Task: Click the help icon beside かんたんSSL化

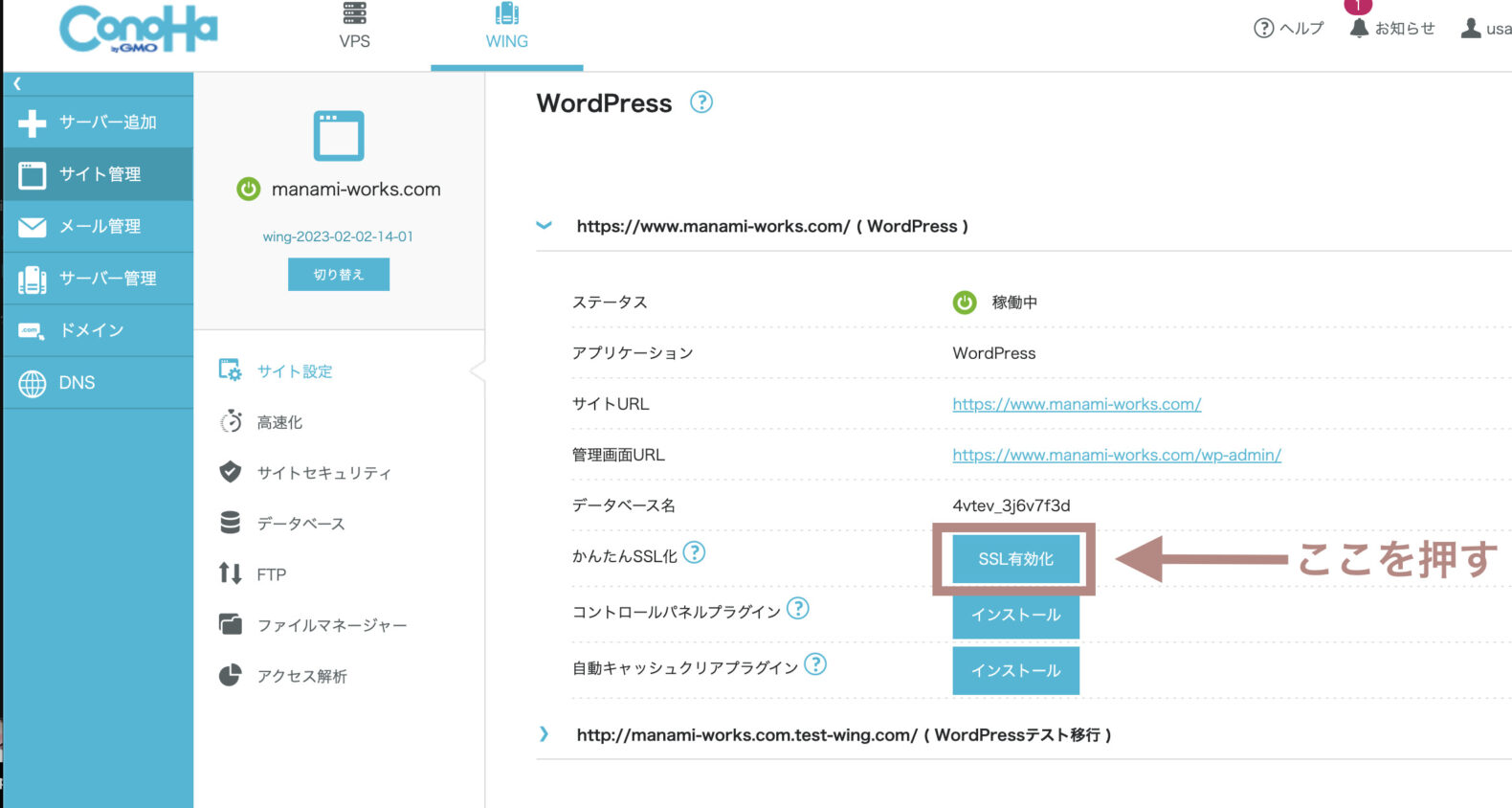Action: [694, 552]
